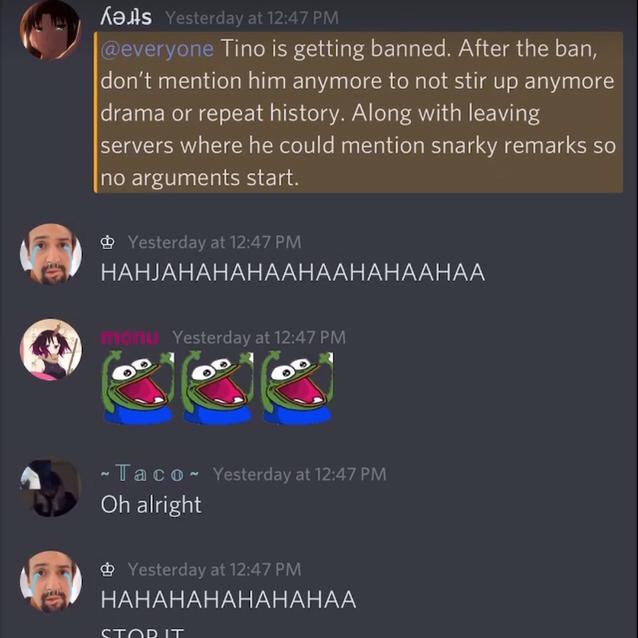Click the pink 'monu' username

pos(129,338)
